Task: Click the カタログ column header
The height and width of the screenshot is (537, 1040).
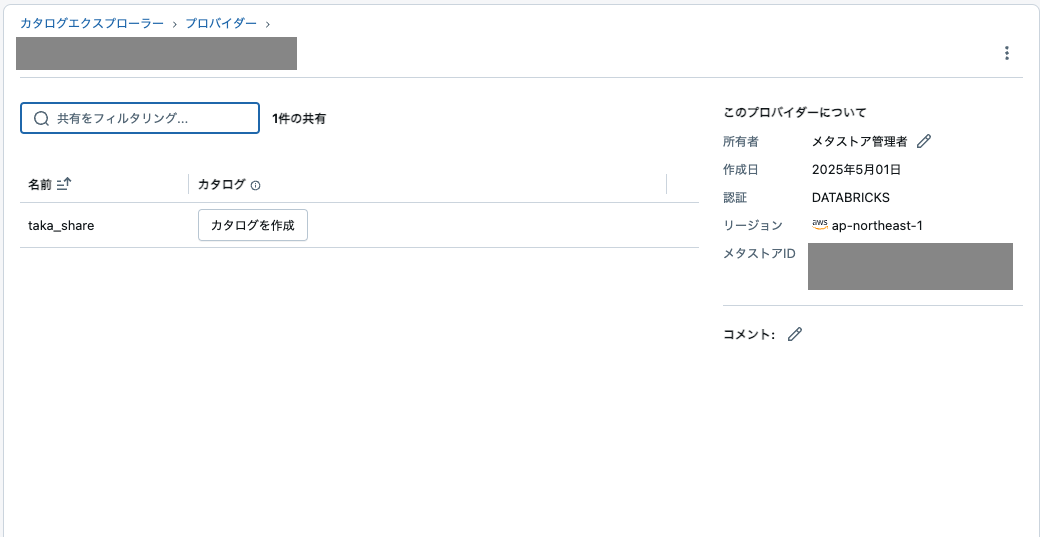Action: tap(222, 185)
